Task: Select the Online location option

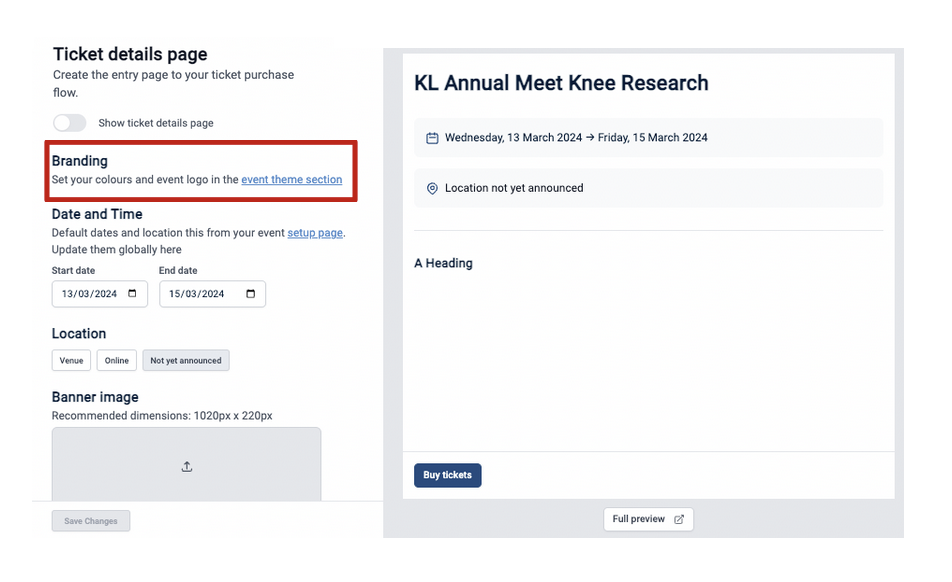Action: [117, 360]
